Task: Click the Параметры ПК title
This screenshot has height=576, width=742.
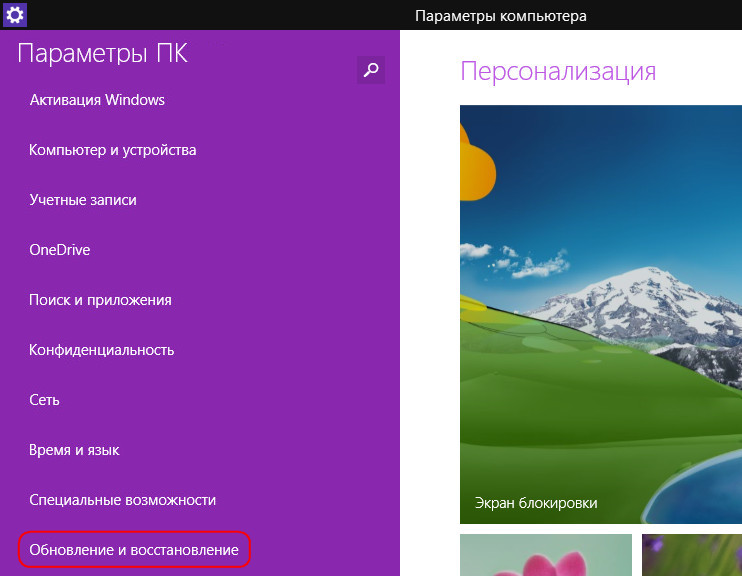Action: pyautogui.click(x=103, y=53)
